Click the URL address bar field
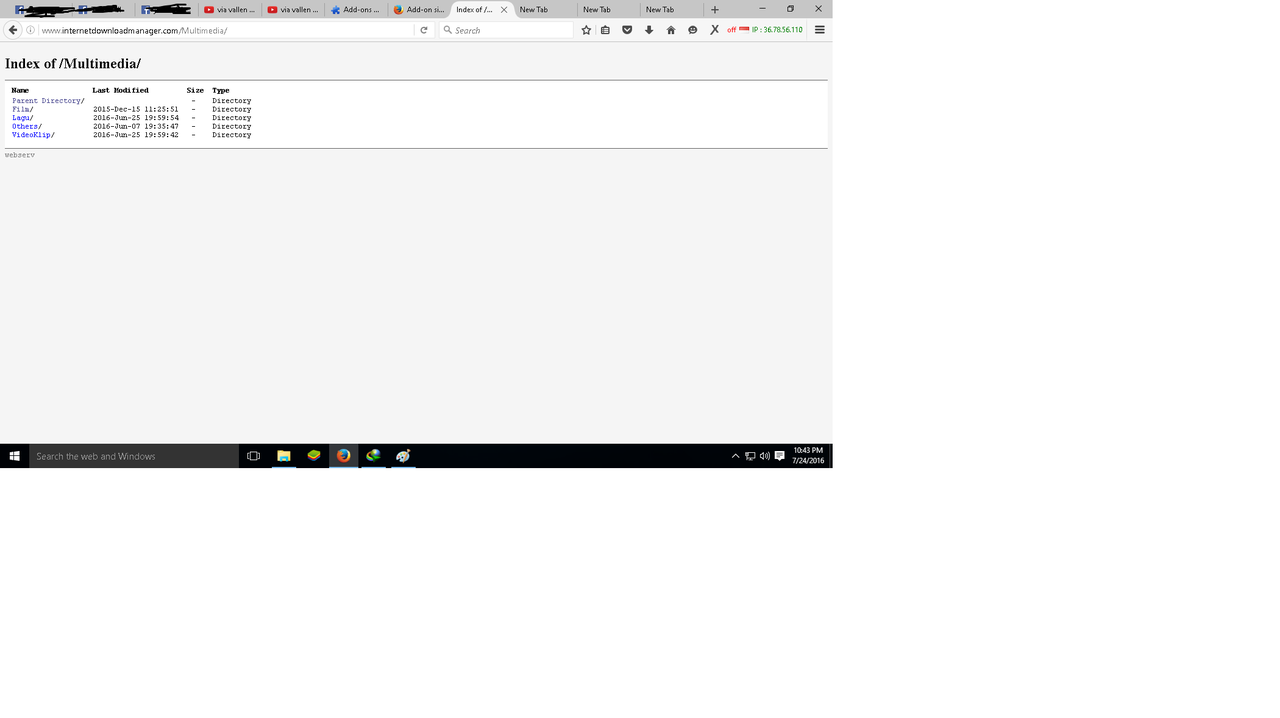 pos(226,30)
